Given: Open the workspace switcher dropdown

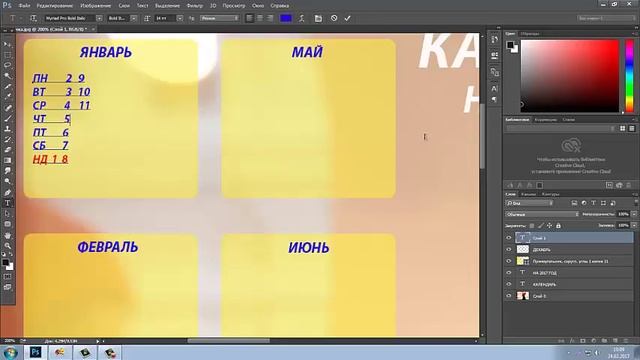Looking at the screenshot, I should pos(606,18).
